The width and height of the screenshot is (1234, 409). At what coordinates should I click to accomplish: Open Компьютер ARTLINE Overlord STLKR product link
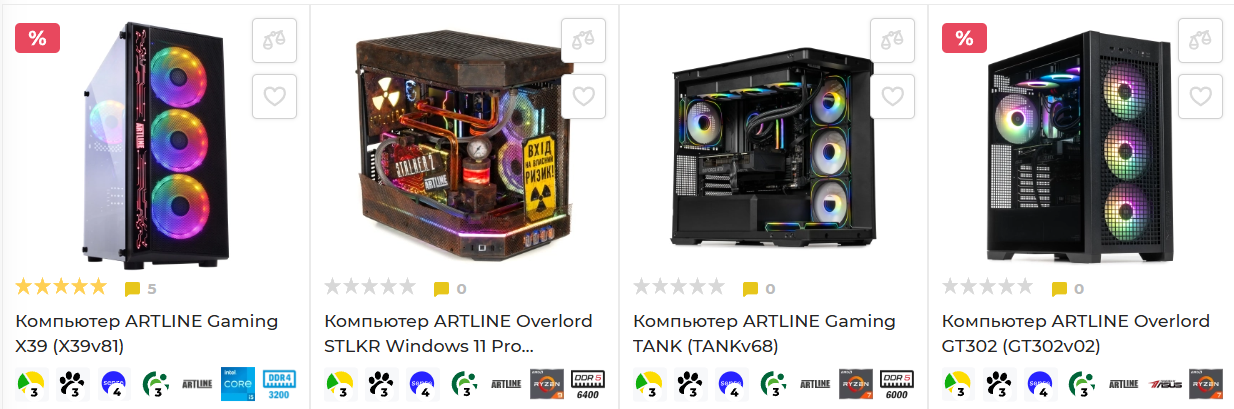pos(458,334)
